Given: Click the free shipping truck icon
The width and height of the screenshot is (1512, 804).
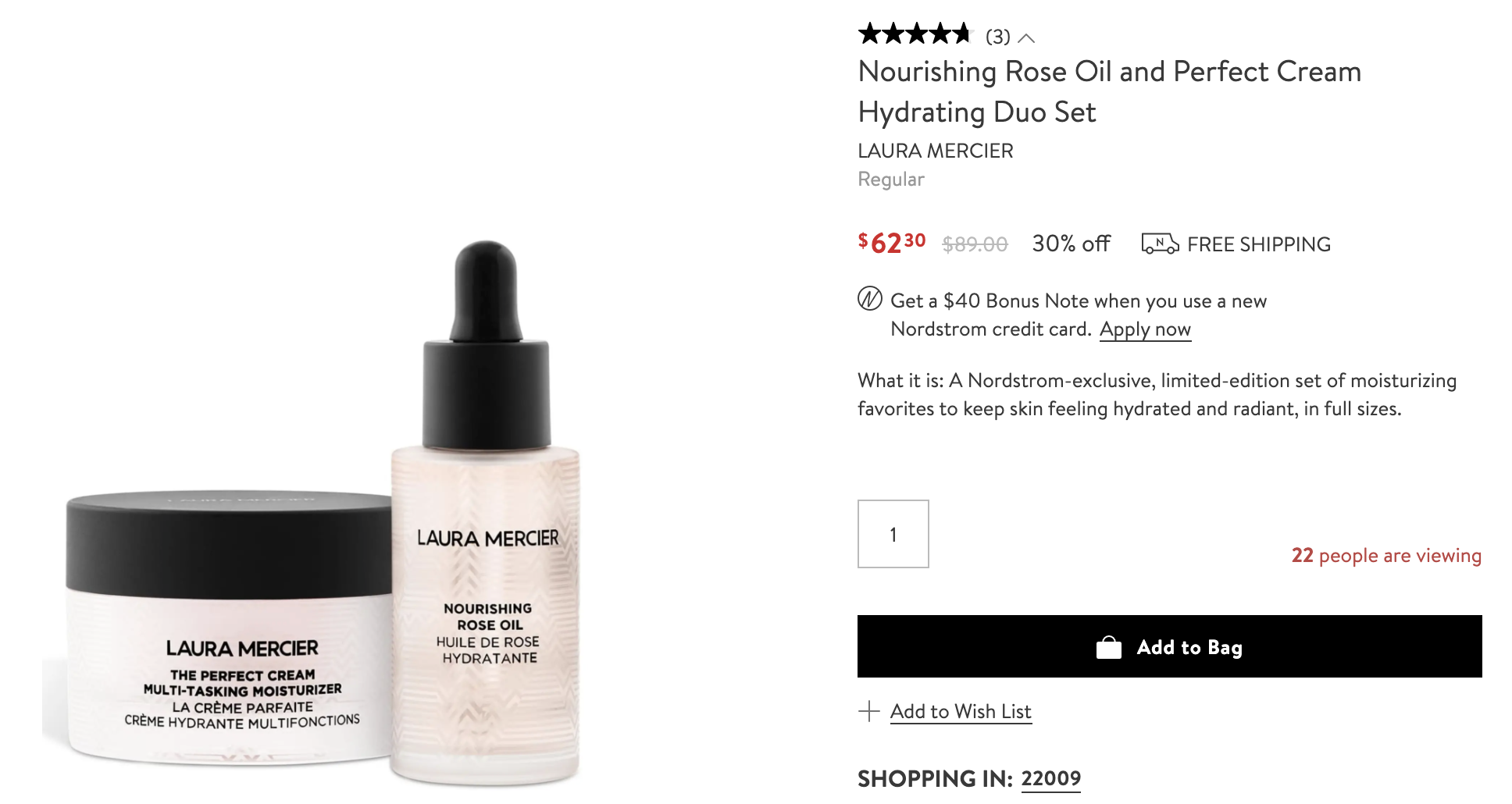Looking at the screenshot, I should pos(1160,244).
